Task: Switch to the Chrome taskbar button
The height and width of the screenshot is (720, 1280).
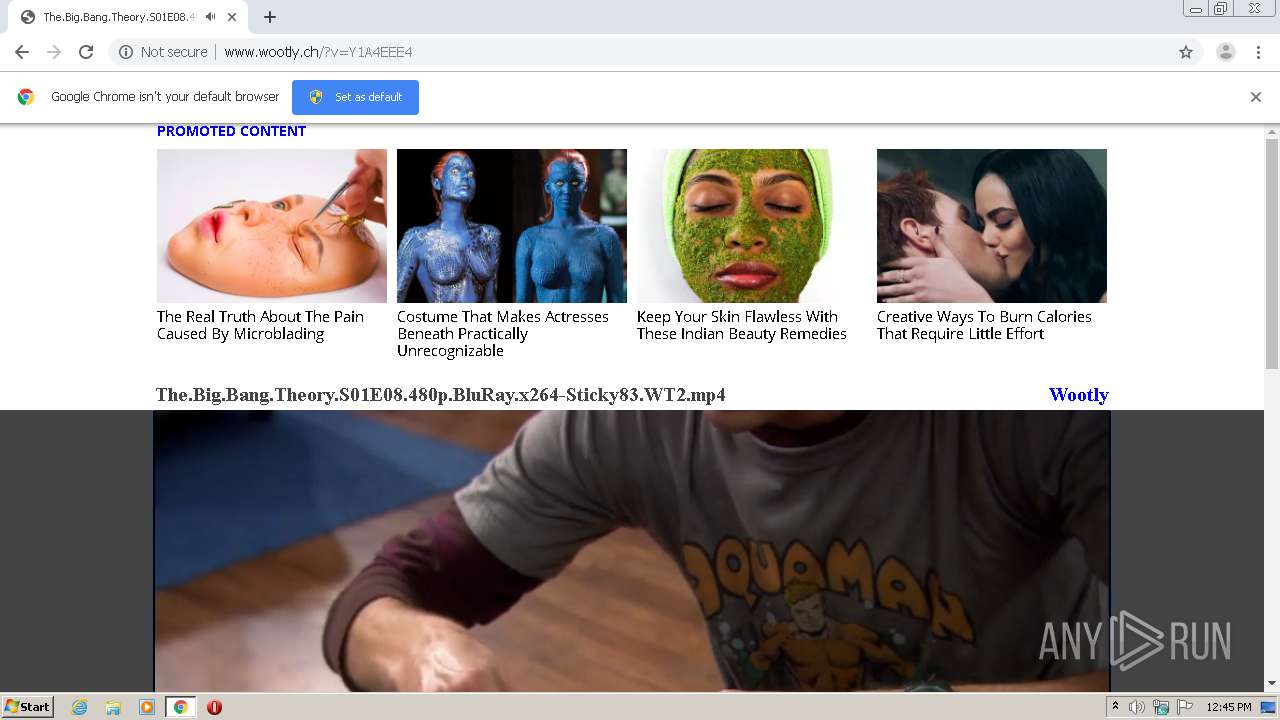Action: tap(180, 707)
